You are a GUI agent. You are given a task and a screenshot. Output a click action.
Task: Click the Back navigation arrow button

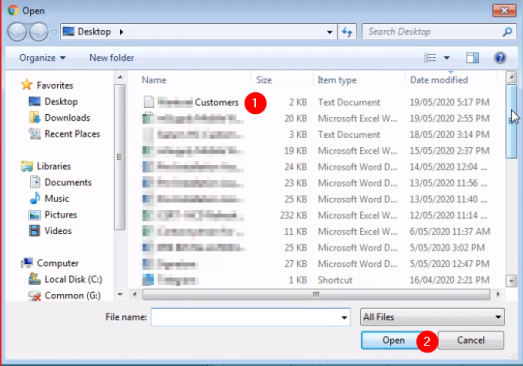click(x=17, y=32)
